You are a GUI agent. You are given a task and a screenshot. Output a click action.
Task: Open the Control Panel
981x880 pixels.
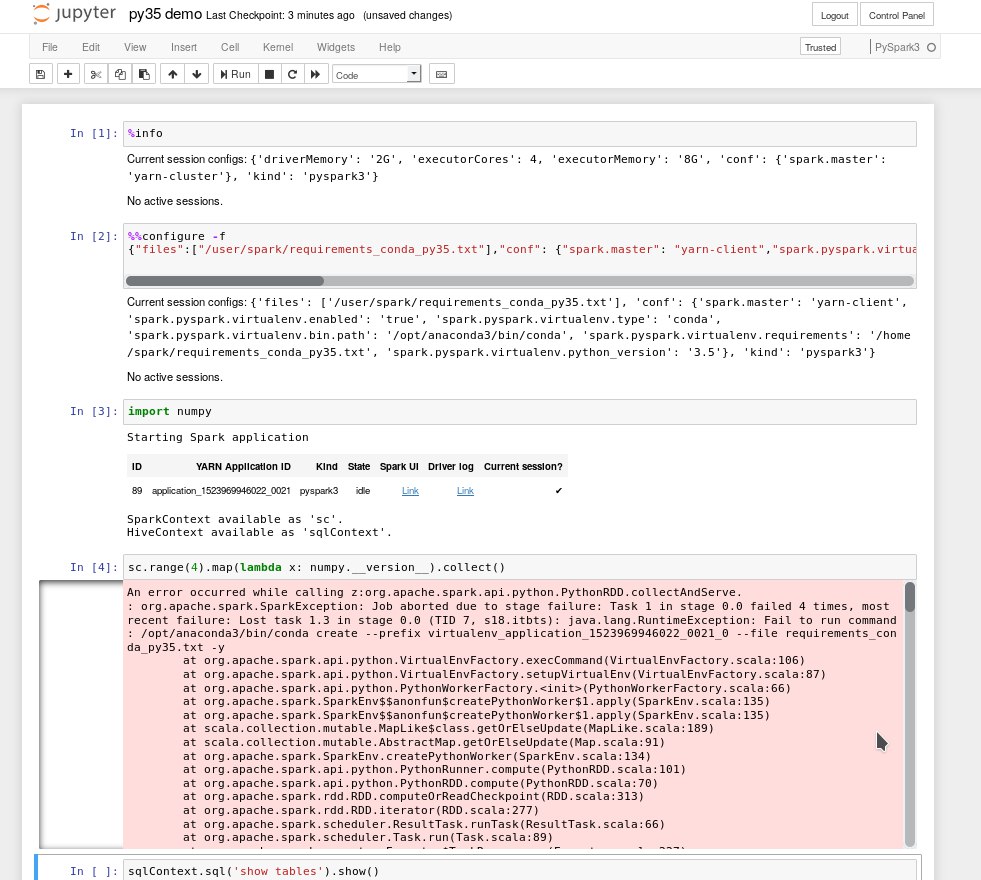click(x=897, y=15)
